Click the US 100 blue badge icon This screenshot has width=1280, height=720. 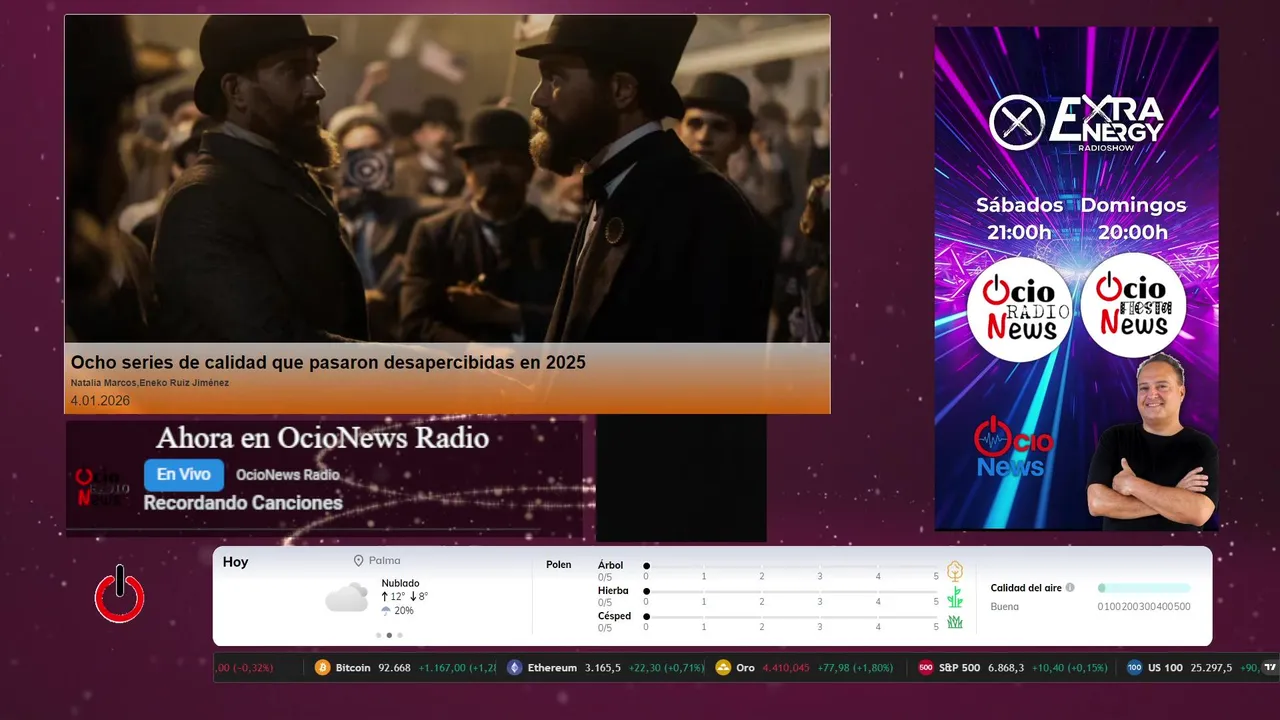pos(1134,668)
